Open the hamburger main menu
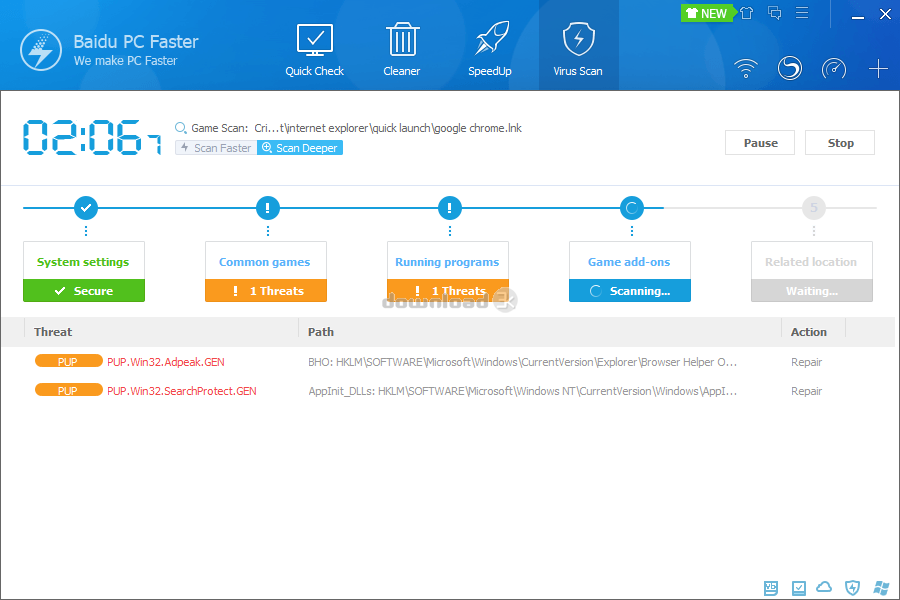Image resolution: width=900 pixels, height=600 pixels. click(x=800, y=13)
